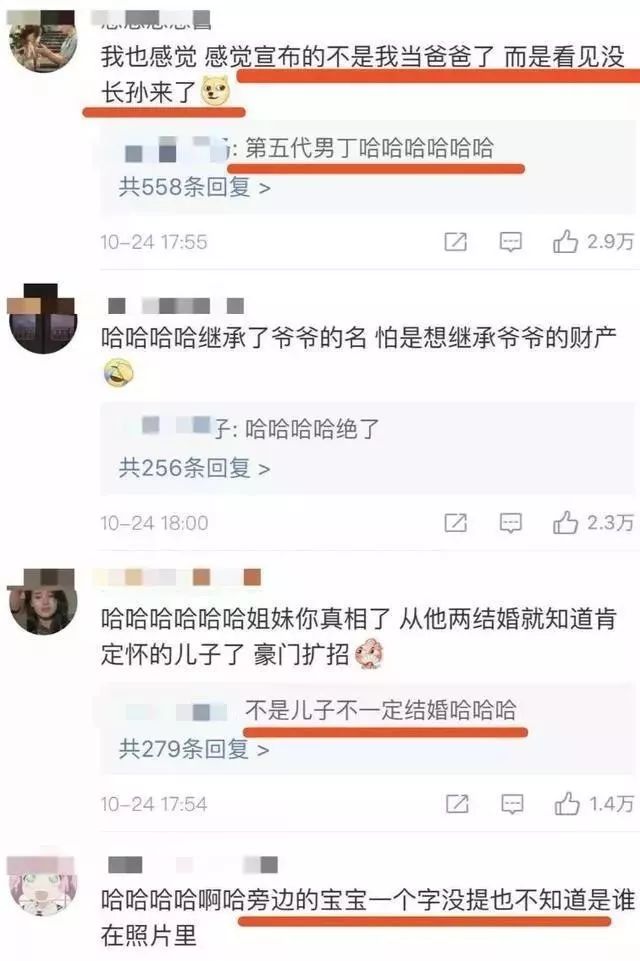The width and height of the screenshot is (640, 961).
Task: Open the reply 哈哈哈哈绝了
Action: (x=312, y=429)
